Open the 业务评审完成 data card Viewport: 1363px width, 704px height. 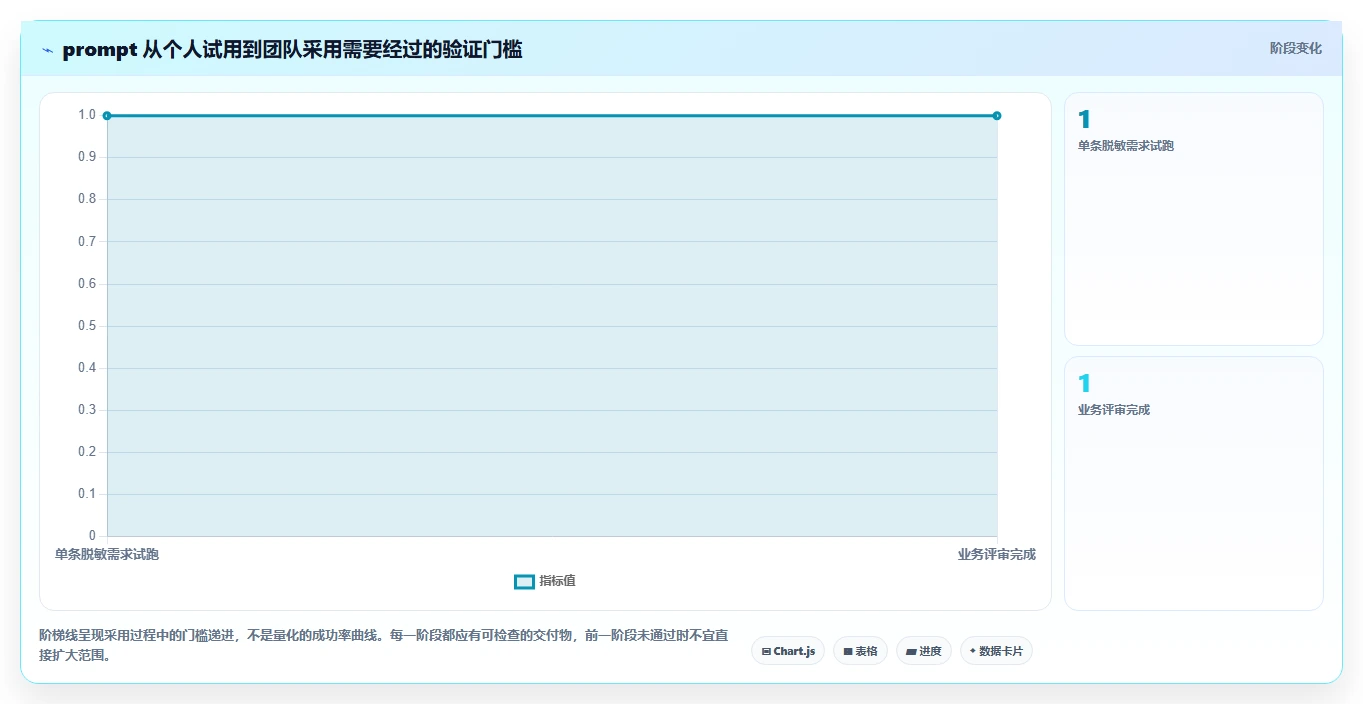point(1193,483)
